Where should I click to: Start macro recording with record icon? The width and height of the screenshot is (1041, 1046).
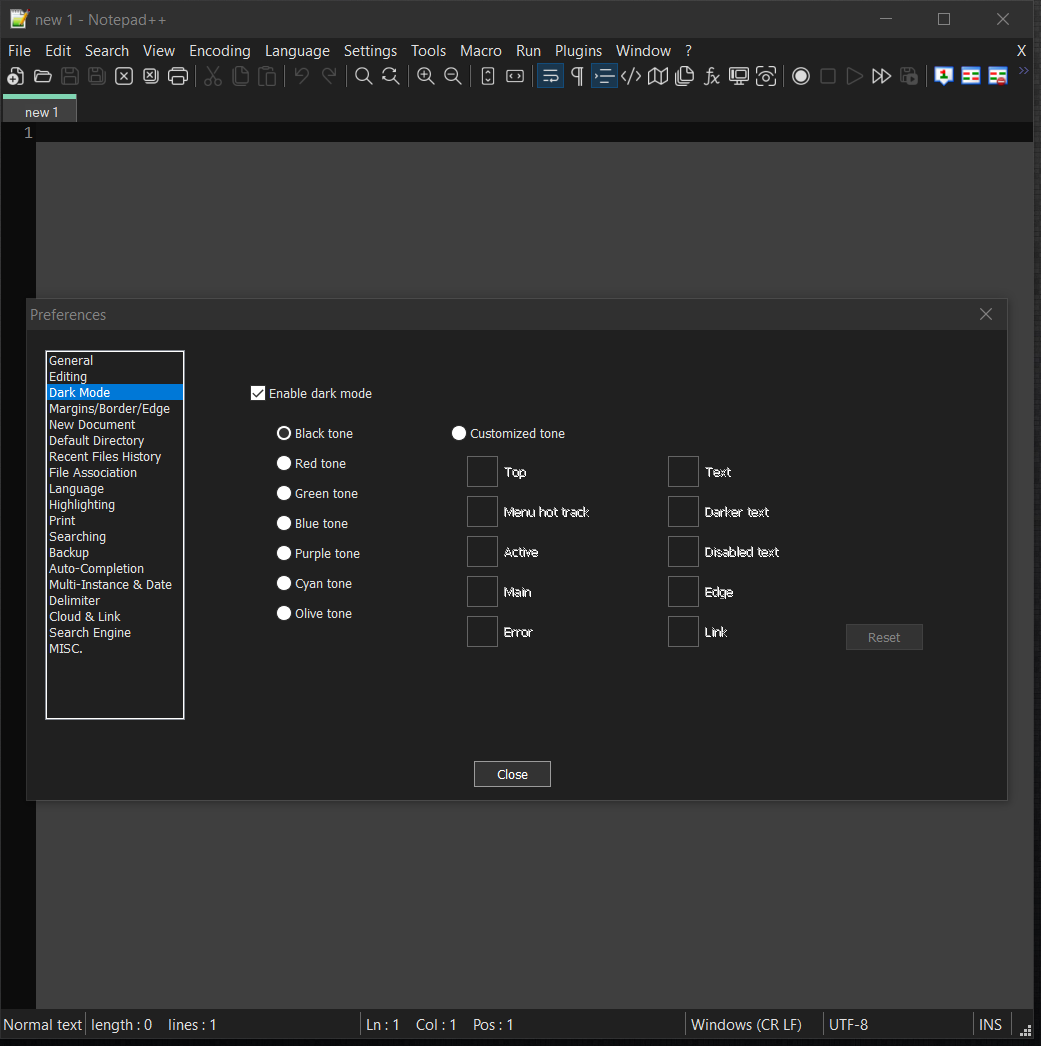[801, 77]
